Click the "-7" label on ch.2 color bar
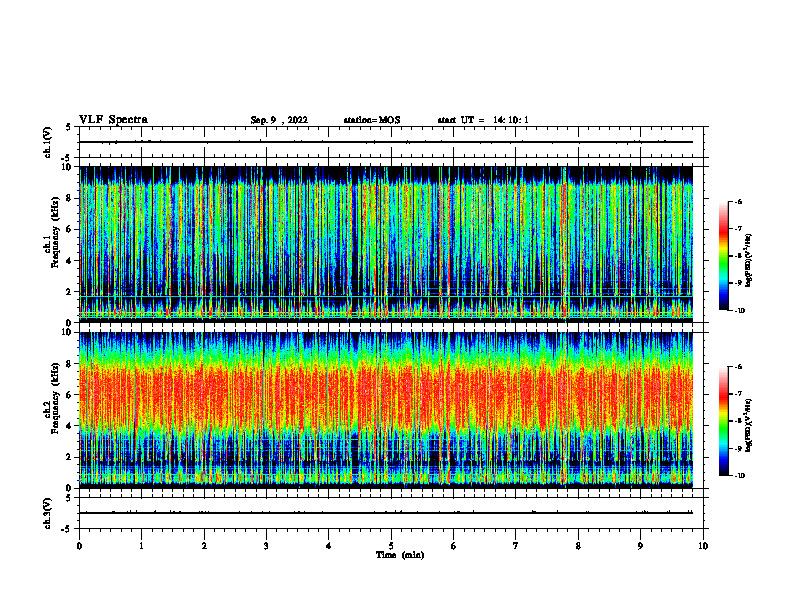Screen dimensions: 792x612 click(738, 394)
